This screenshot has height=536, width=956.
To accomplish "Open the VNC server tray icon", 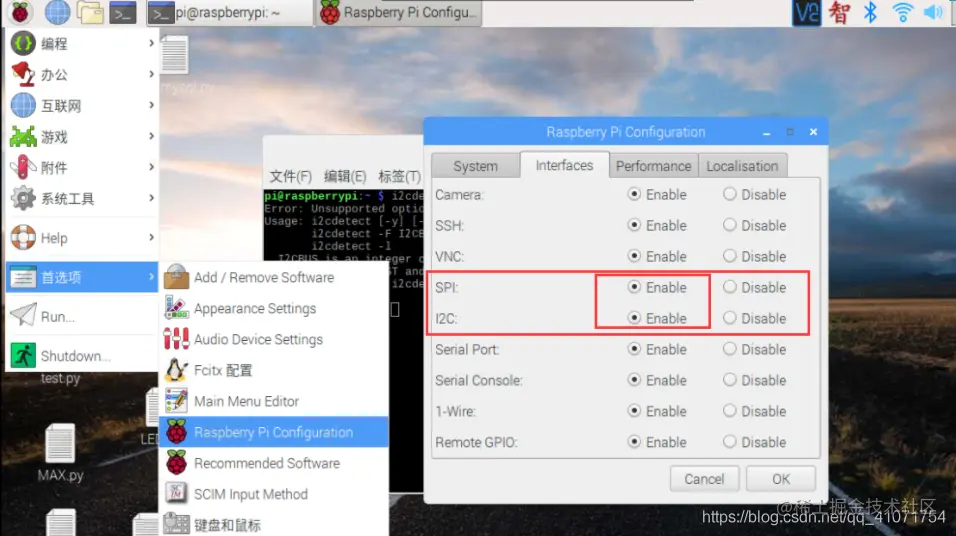I will [x=806, y=12].
